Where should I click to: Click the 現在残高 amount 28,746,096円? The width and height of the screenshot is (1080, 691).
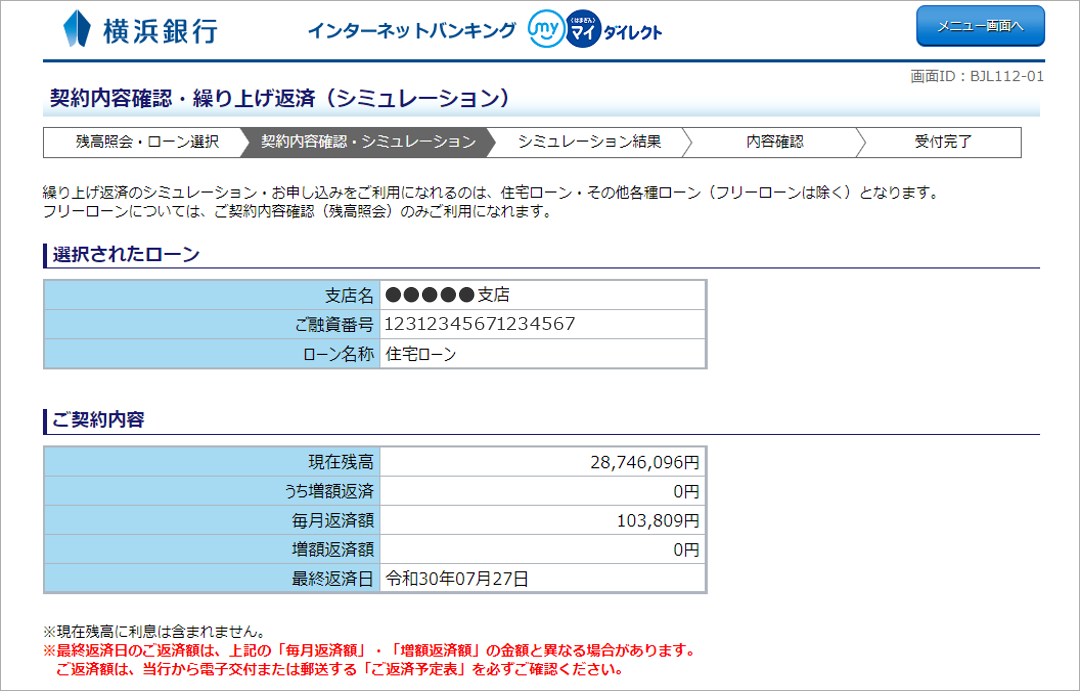(644, 462)
